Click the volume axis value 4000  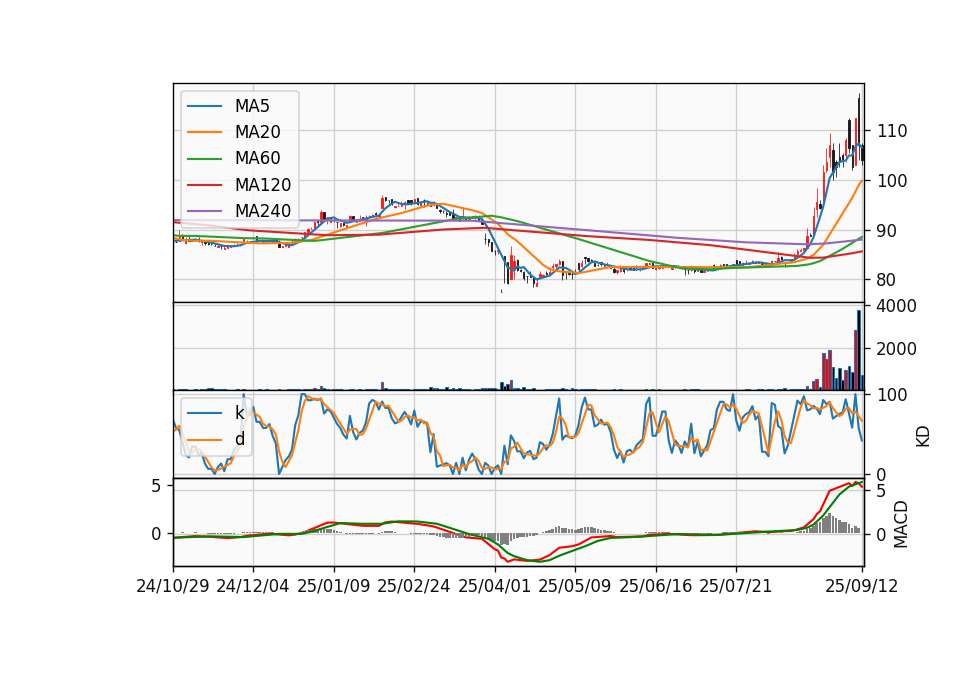tap(896, 306)
